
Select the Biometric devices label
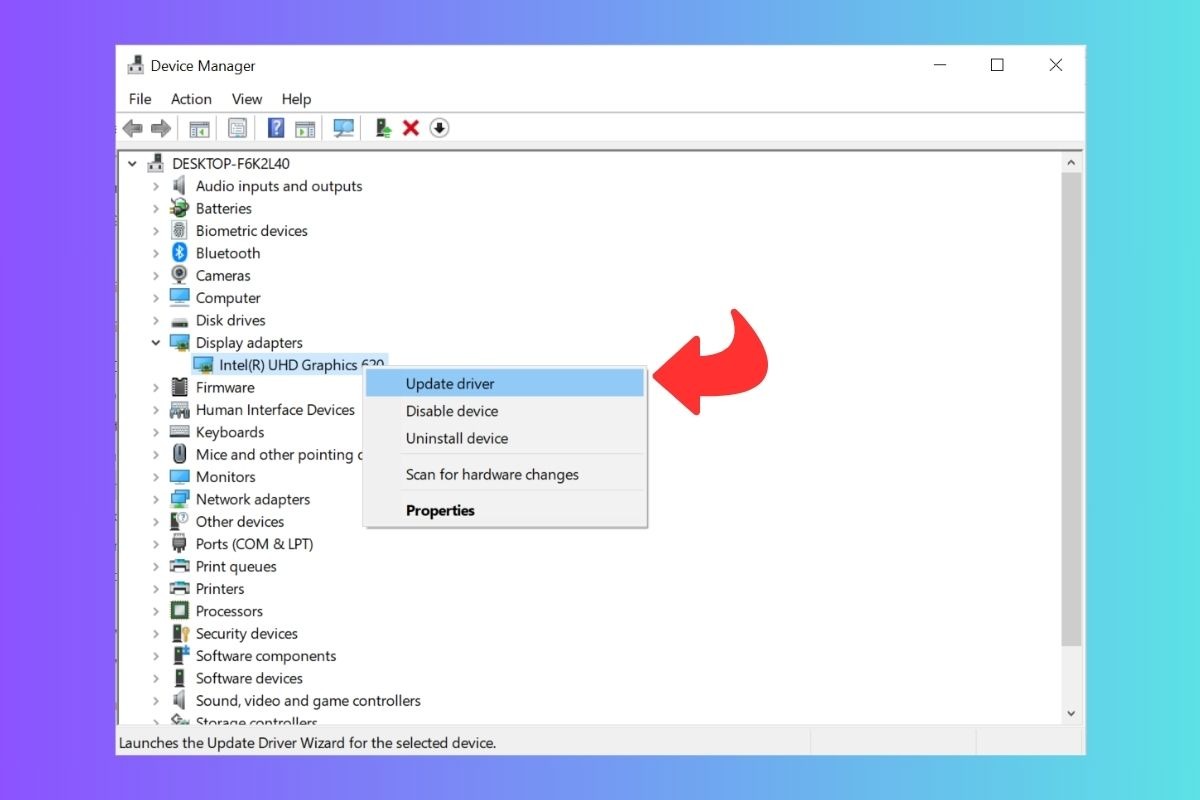point(252,231)
